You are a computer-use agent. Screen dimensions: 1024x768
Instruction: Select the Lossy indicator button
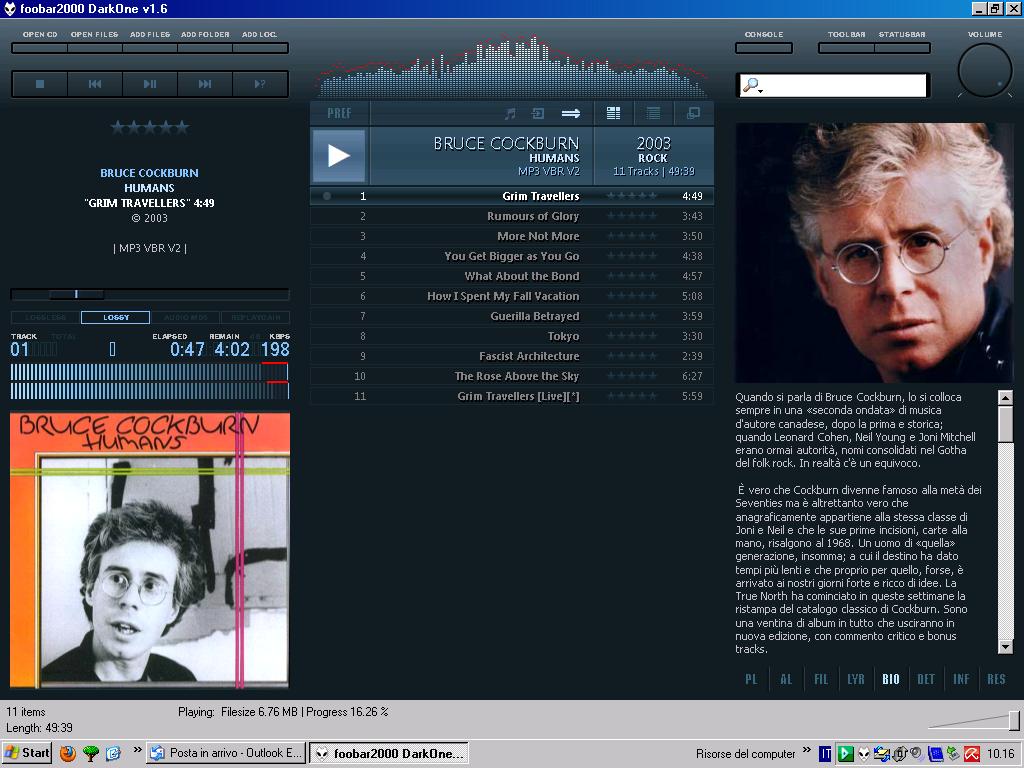tap(116, 317)
